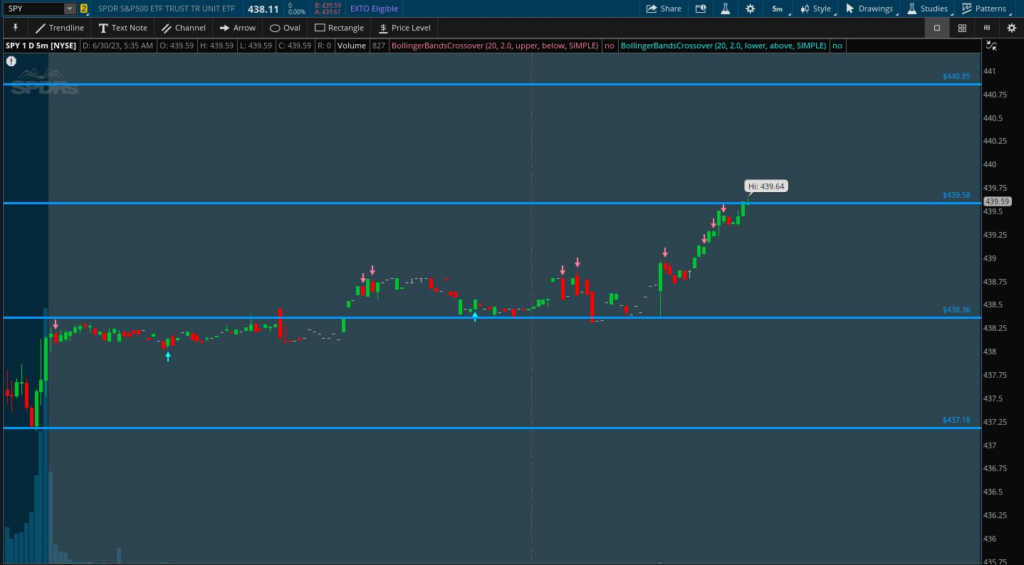The image size is (1024, 565).
Task: Click the All layouts button
Action: pyautogui.click(x=986, y=27)
